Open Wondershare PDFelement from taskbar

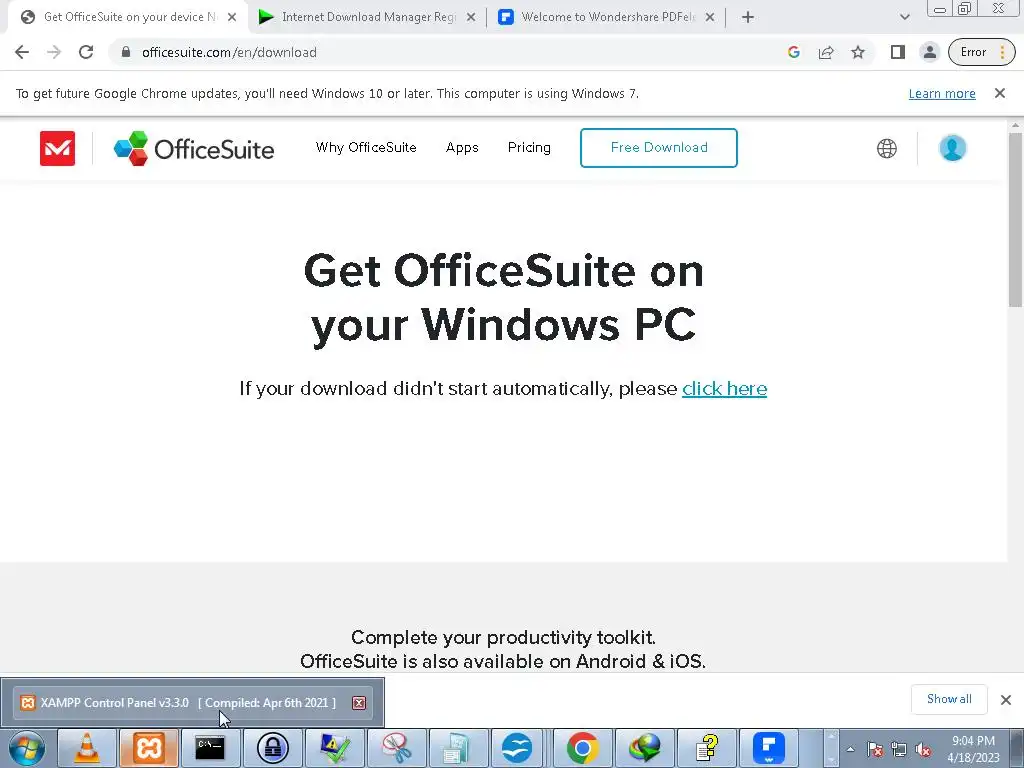pyautogui.click(x=769, y=748)
